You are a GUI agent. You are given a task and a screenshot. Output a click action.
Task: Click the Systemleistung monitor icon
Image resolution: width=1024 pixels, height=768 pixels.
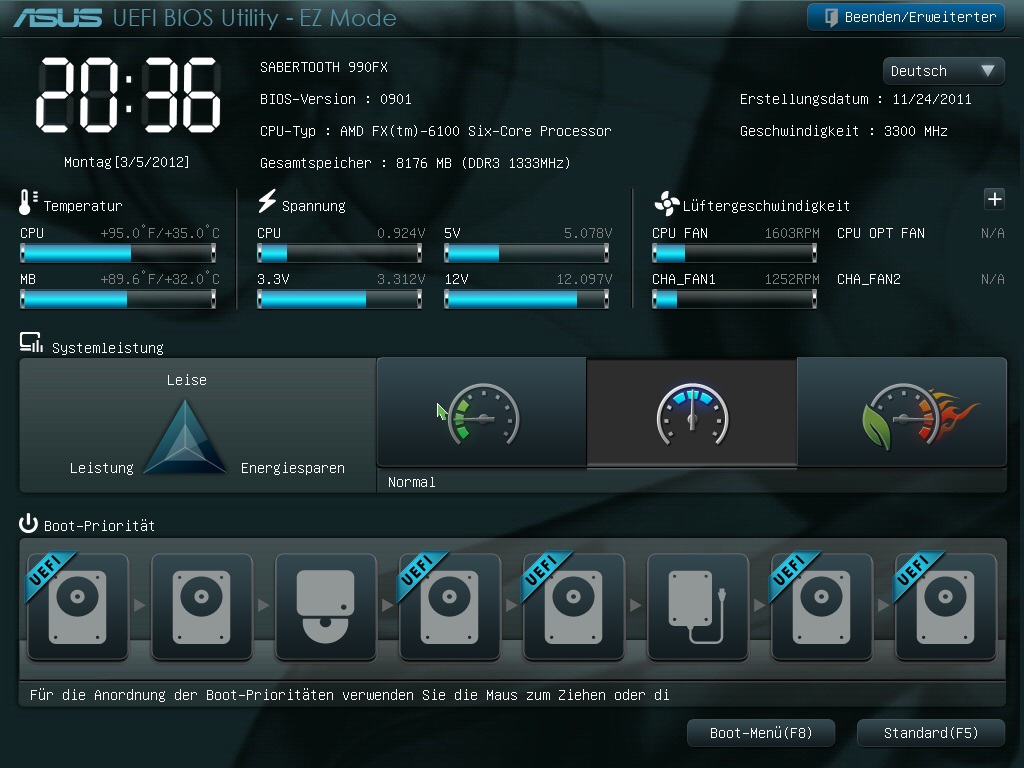[31, 343]
